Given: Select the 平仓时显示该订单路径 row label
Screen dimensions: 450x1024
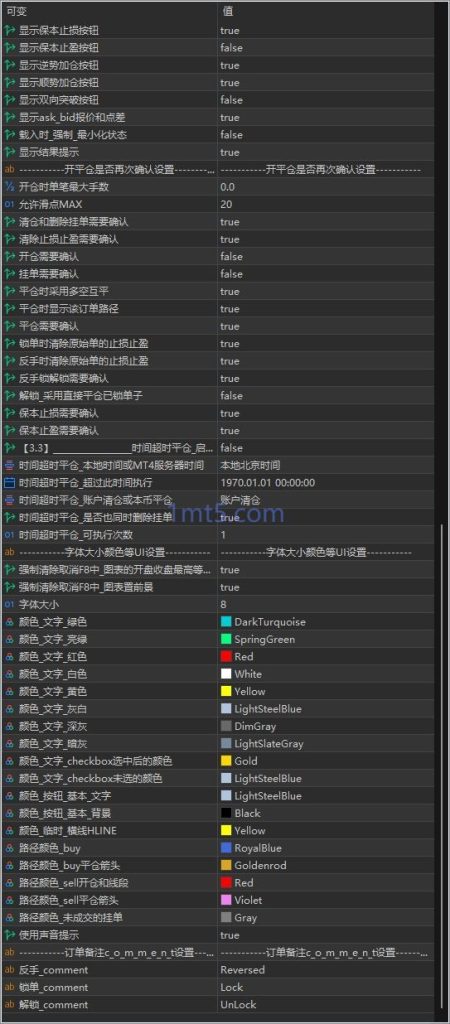Looking at the screenshot, I should [69, 309].
